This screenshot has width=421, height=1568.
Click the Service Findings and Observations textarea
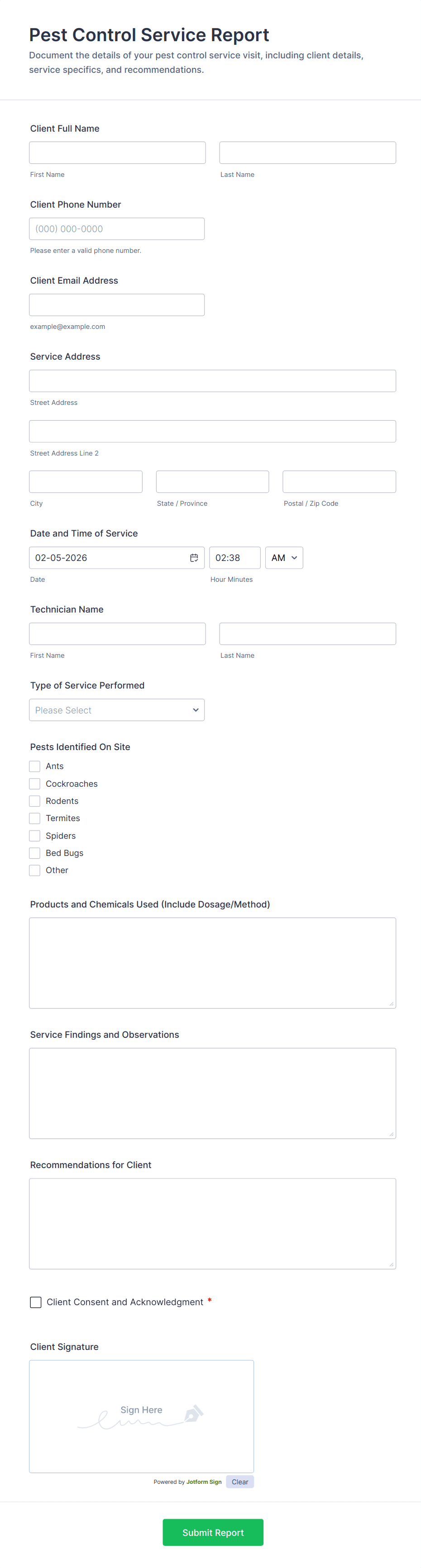pos(212,1093)
